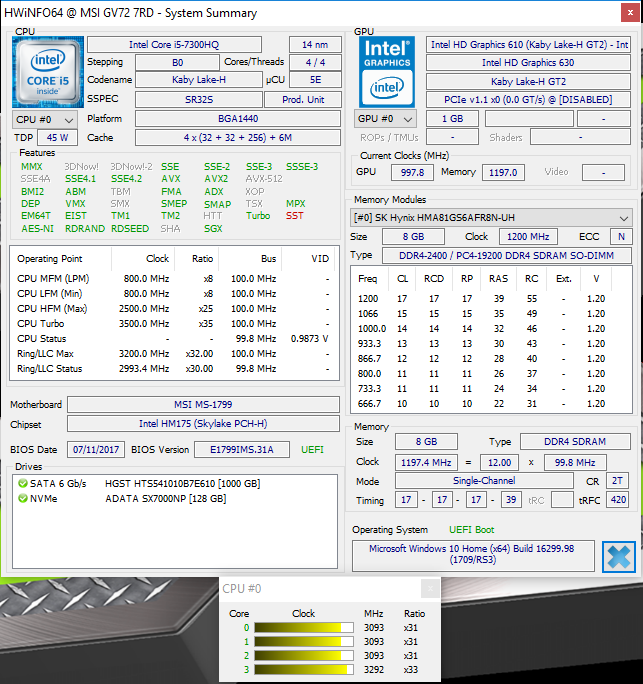Click the module Clock 1200 MHz field
Image resolution: width=643 pixels, height=684 pixels.
[x=528, y=237]
